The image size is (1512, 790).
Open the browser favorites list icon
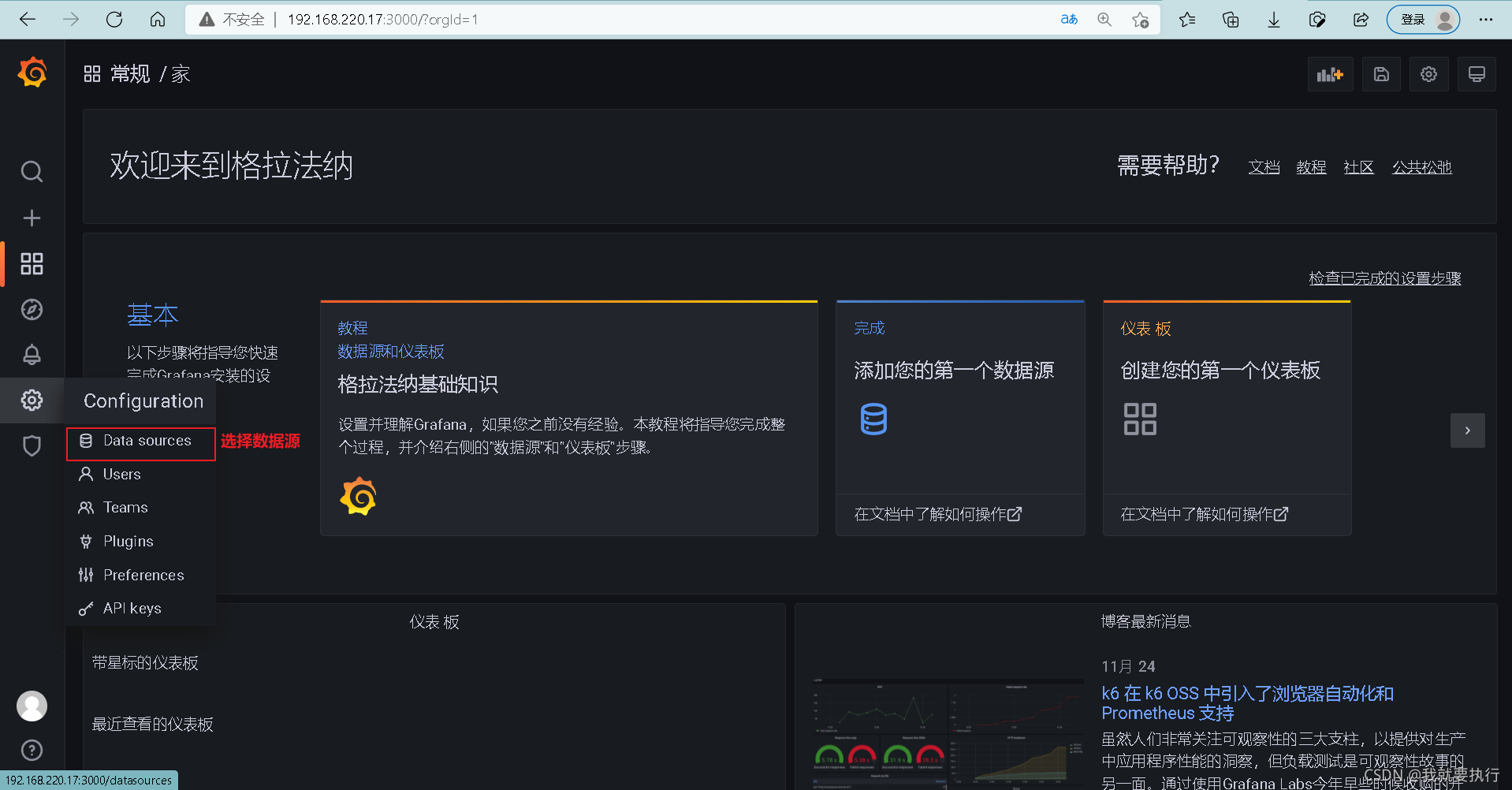tap(1187, 20)
